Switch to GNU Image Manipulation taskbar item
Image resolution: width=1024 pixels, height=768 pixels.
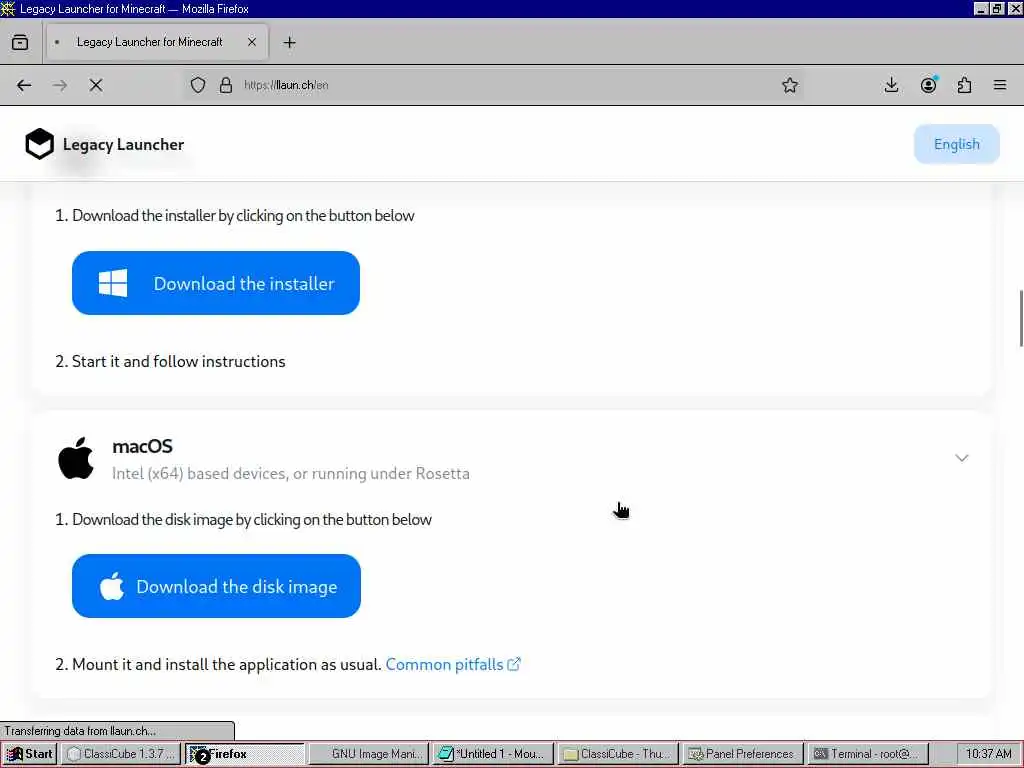369,754
